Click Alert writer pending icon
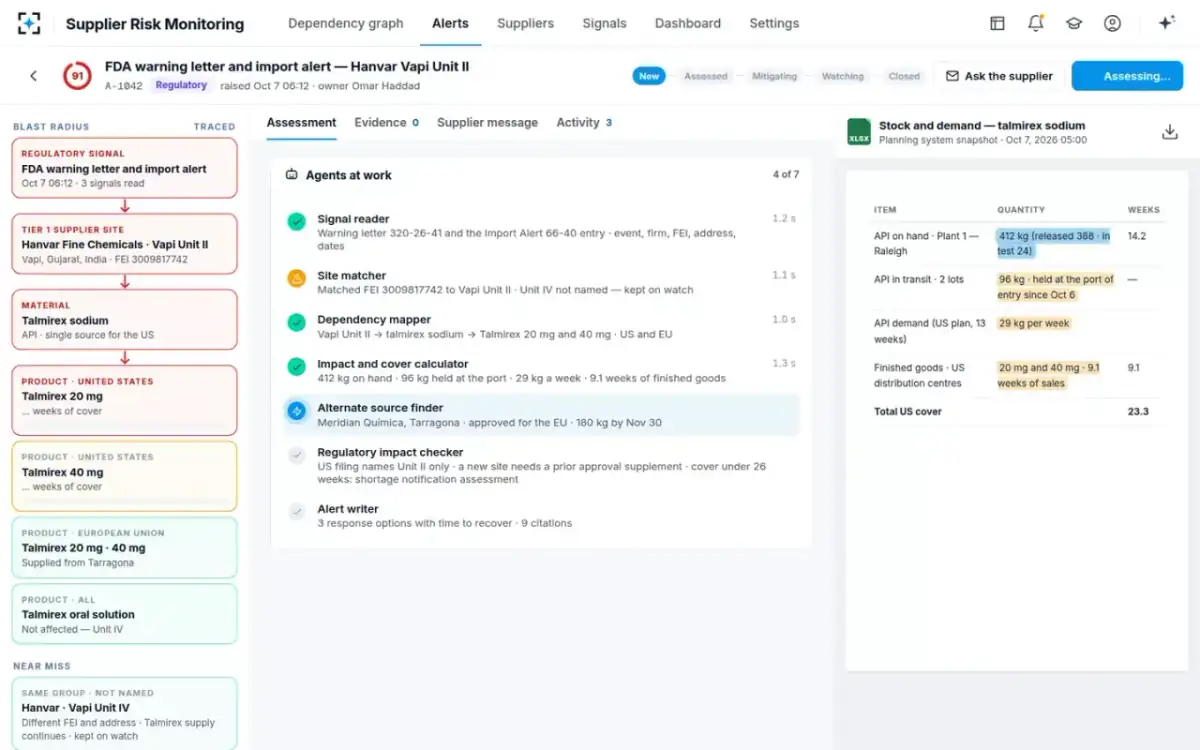 296,512
